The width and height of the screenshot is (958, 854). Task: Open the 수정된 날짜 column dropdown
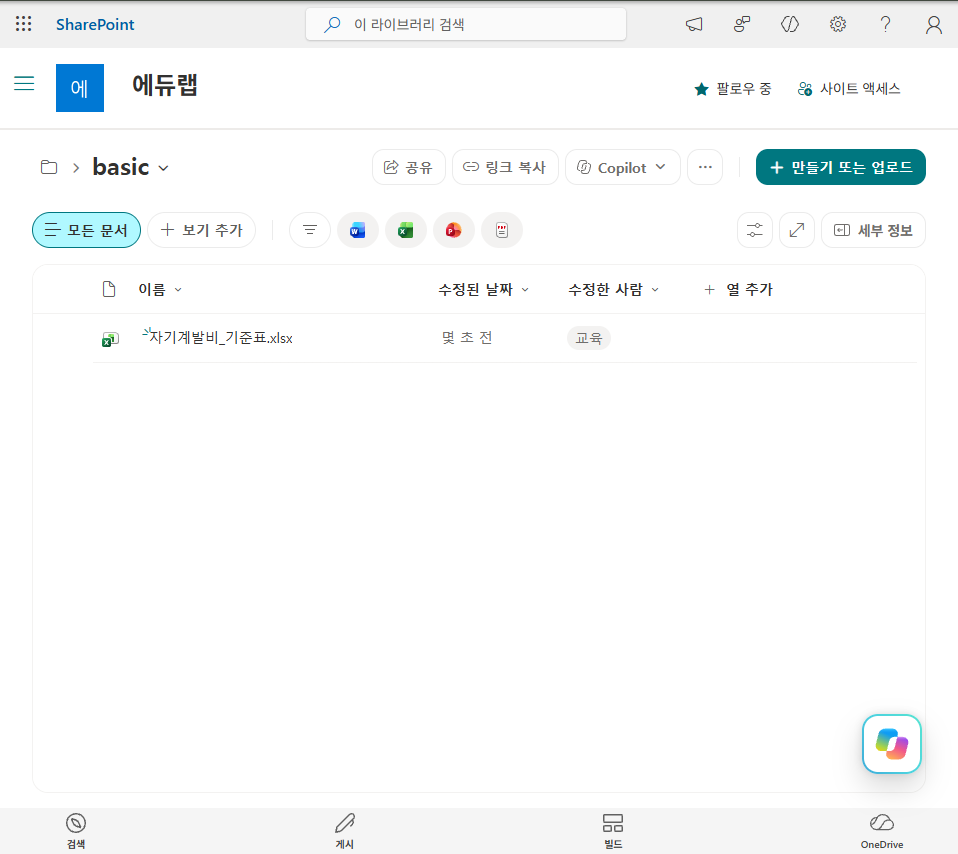click(x=483, y=290)
